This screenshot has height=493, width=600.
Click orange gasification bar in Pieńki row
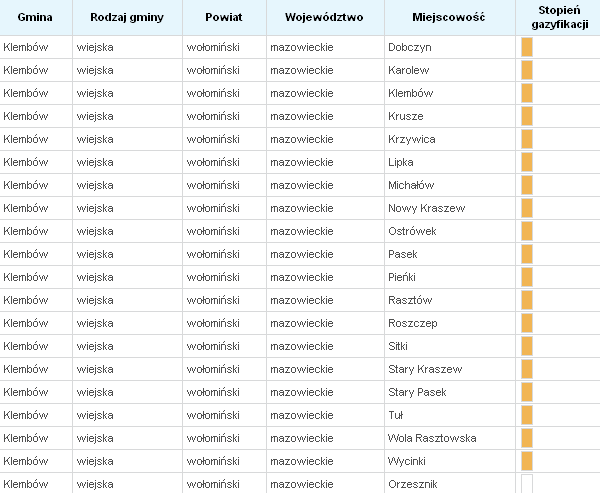pyautogui.click(x=527, y=277)
